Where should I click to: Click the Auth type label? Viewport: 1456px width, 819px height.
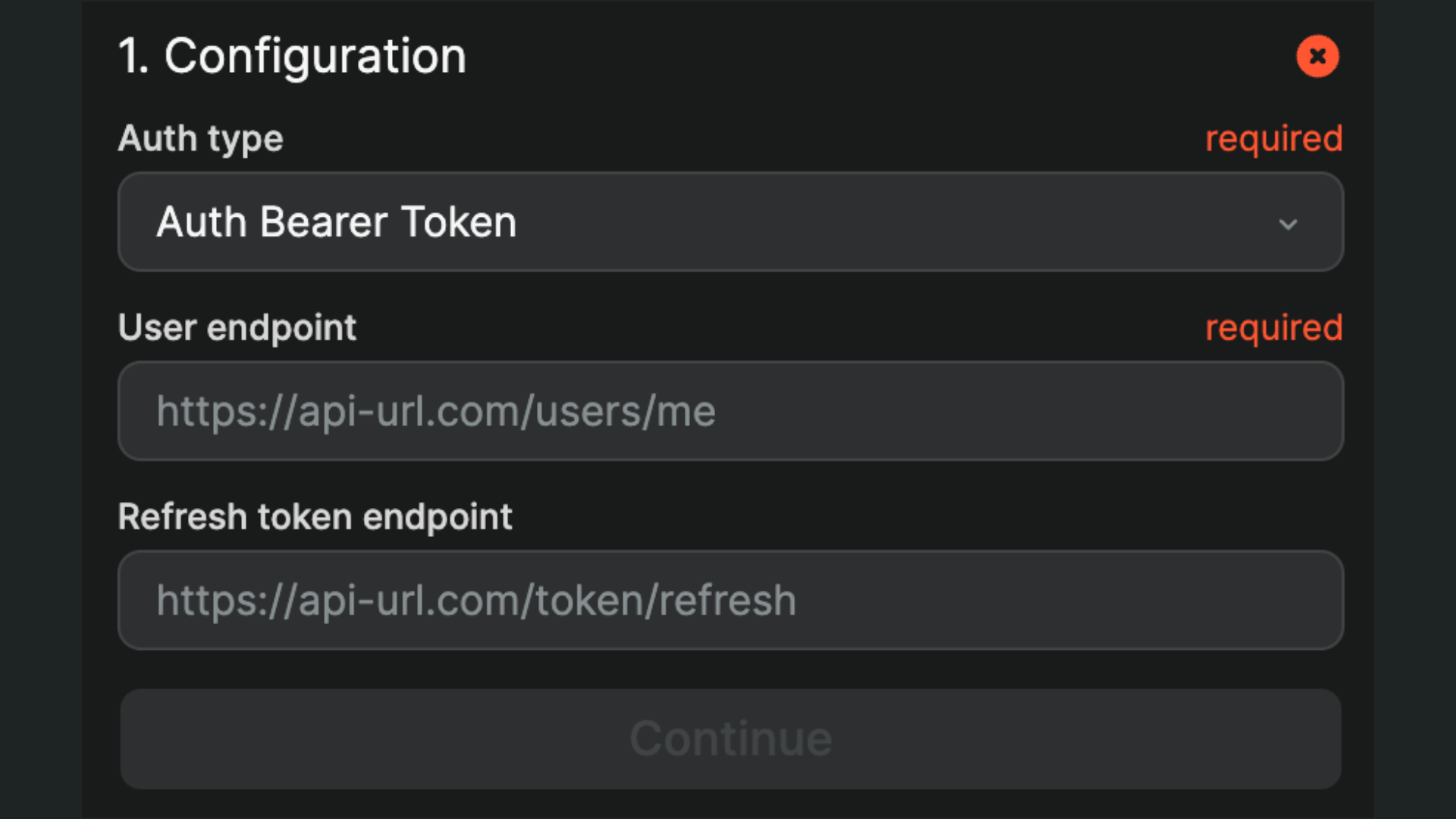coord(200,138)
